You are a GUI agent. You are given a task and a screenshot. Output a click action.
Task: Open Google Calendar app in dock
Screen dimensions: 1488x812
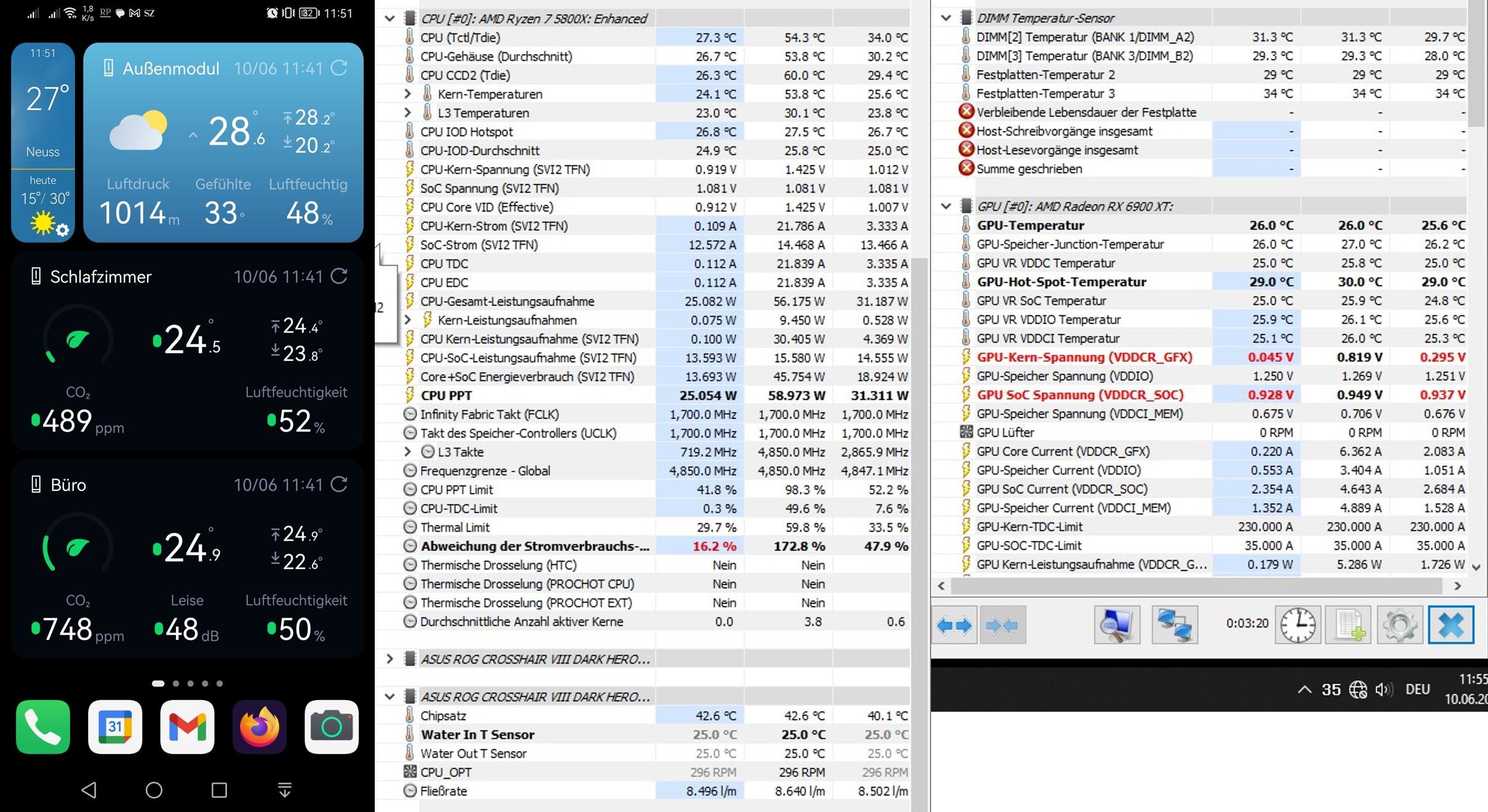115,726
